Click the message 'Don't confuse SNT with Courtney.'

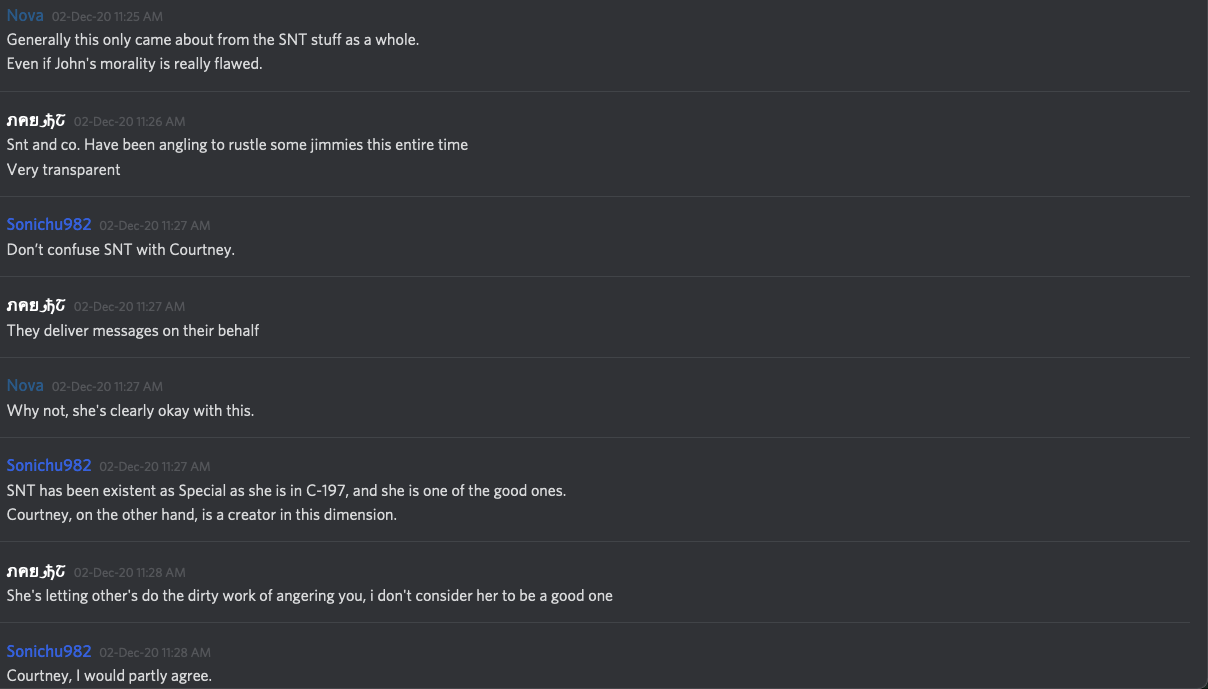click(x=120, y=250)
